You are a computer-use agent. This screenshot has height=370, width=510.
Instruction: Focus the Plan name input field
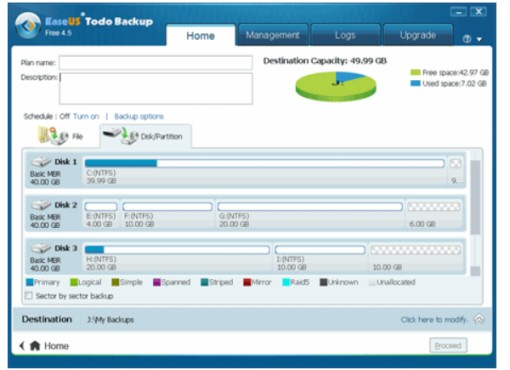pyautogui.click(x=156, y=63)
